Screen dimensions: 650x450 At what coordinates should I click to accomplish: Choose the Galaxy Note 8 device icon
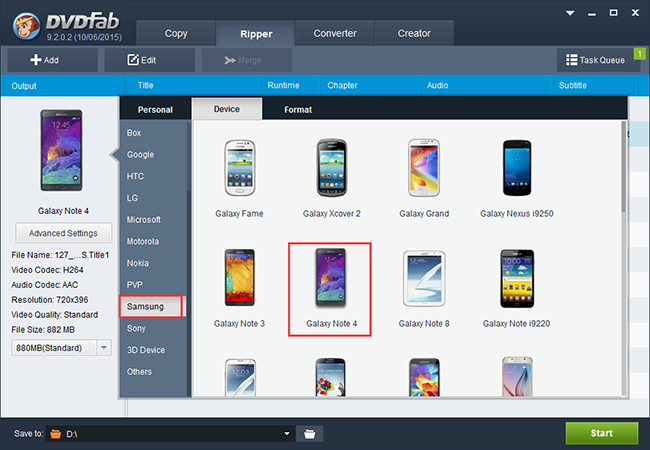[424, 278]
